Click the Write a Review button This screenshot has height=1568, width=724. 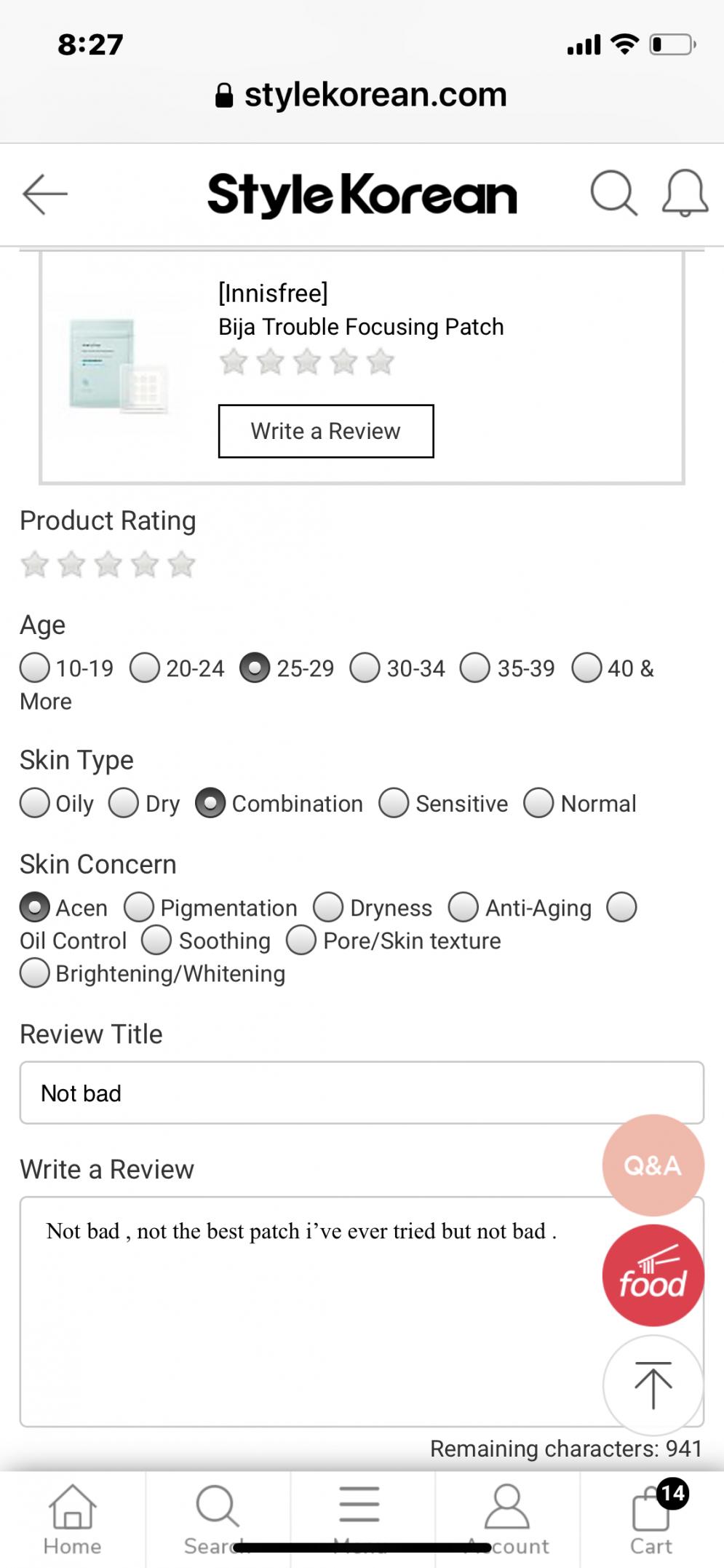326,431
